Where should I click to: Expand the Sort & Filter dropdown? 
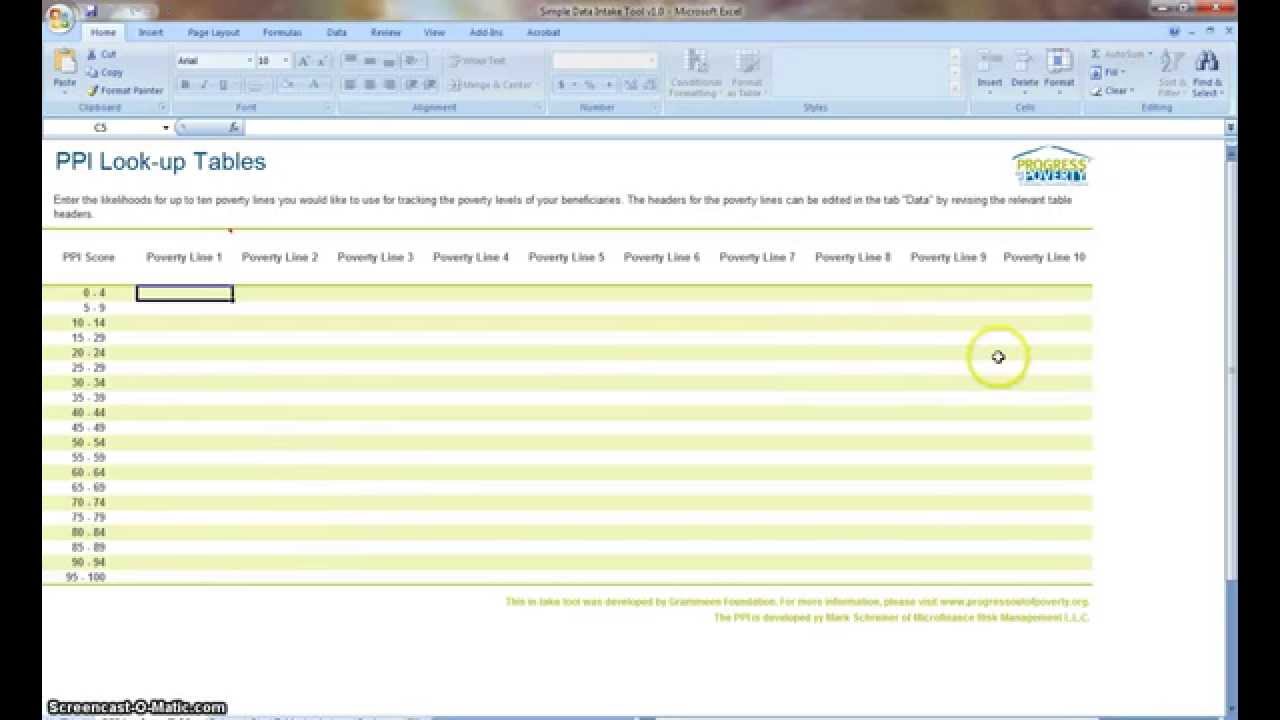point(1171,73)
